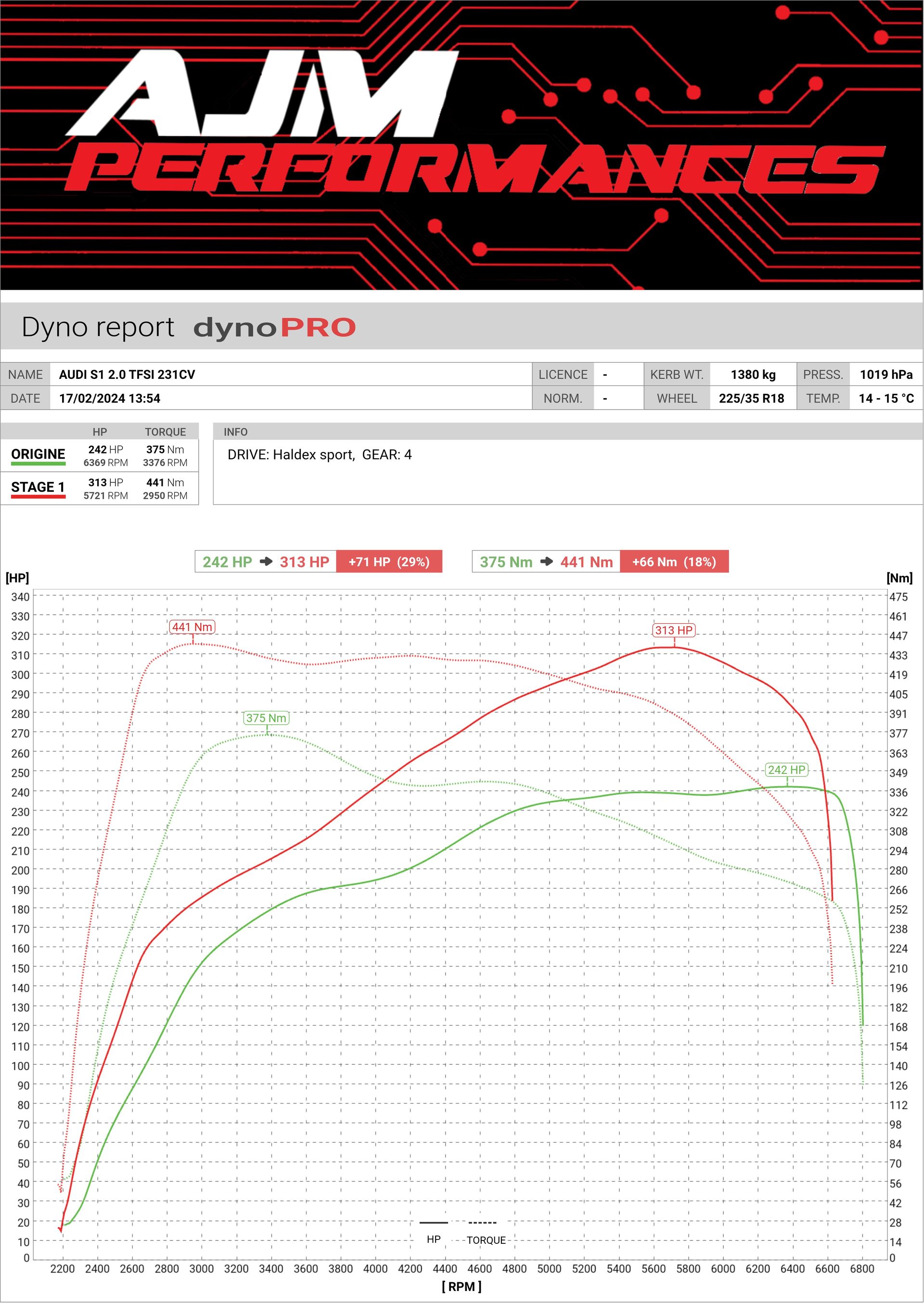The height and width of the screenshot is (1303, 924).
Task: Click the ORIGINE legend entry
Action: coord(38,454)
